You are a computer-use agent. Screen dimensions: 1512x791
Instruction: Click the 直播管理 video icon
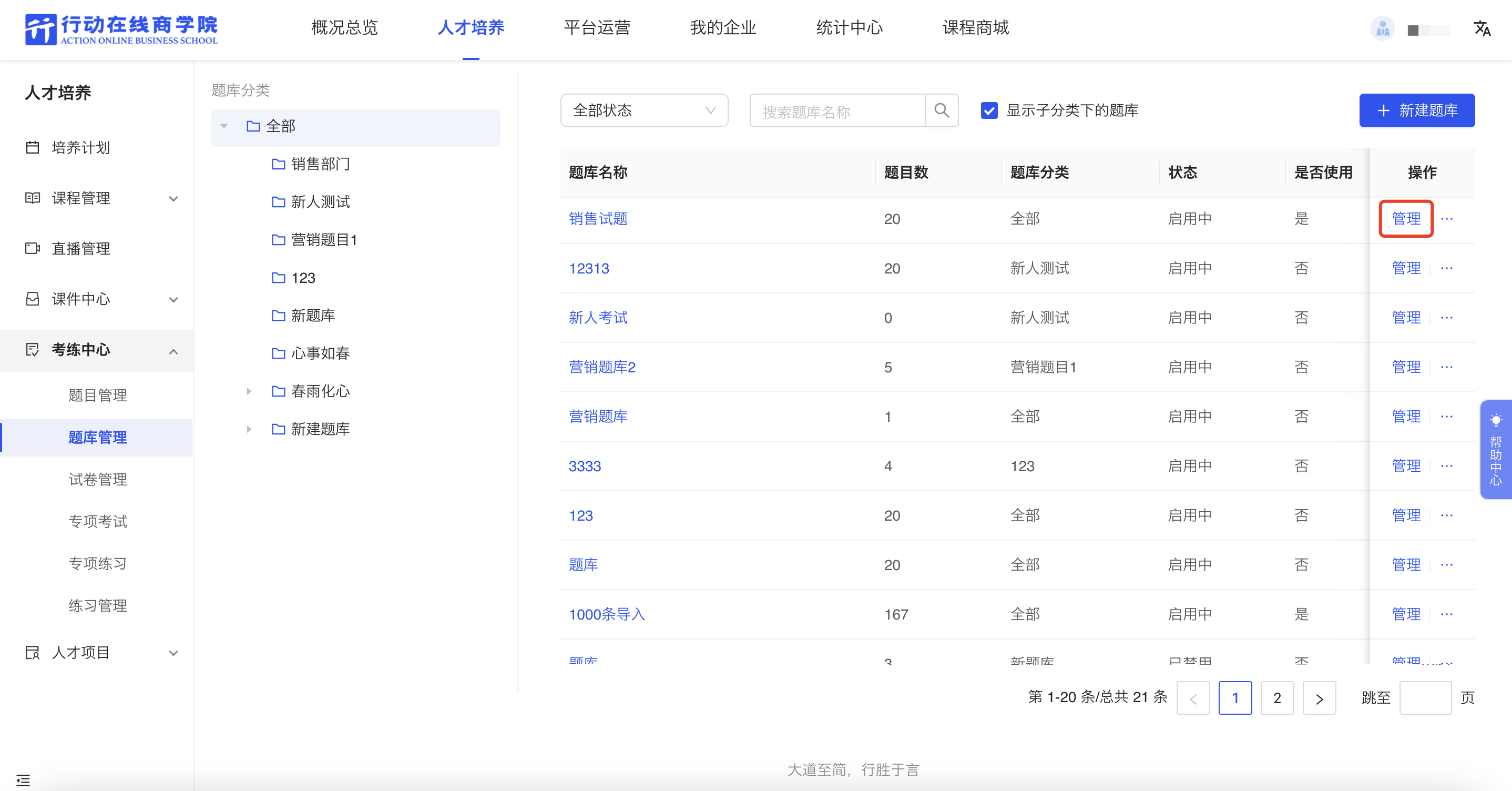tap(33, 248)
